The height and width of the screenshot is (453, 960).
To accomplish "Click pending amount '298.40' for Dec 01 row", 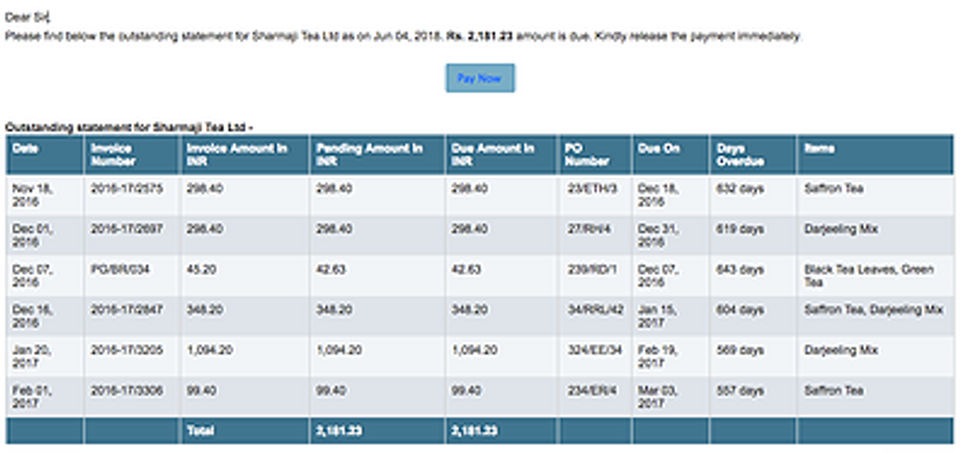I will 334,230.
